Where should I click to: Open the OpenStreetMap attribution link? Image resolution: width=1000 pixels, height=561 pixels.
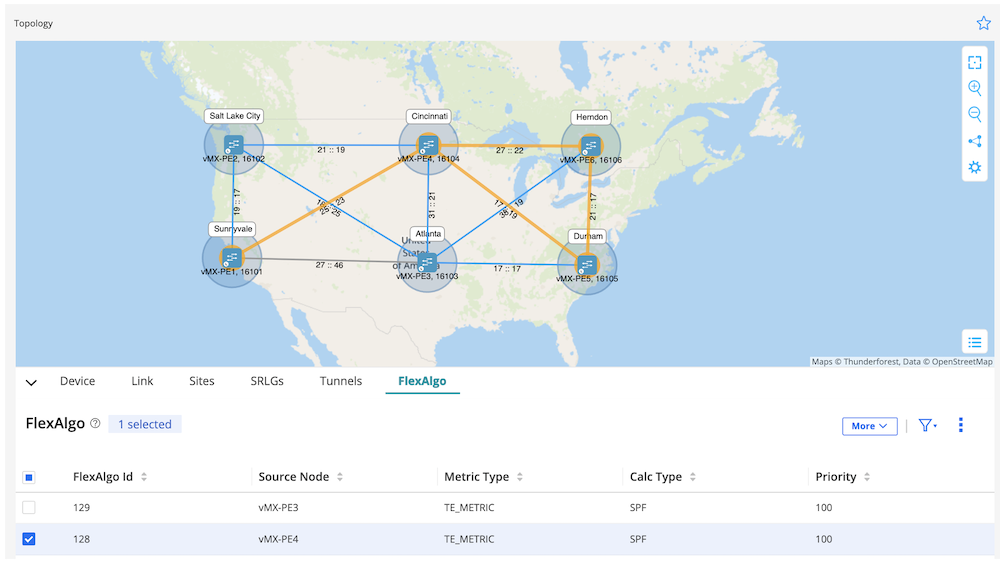click(959, 362)
